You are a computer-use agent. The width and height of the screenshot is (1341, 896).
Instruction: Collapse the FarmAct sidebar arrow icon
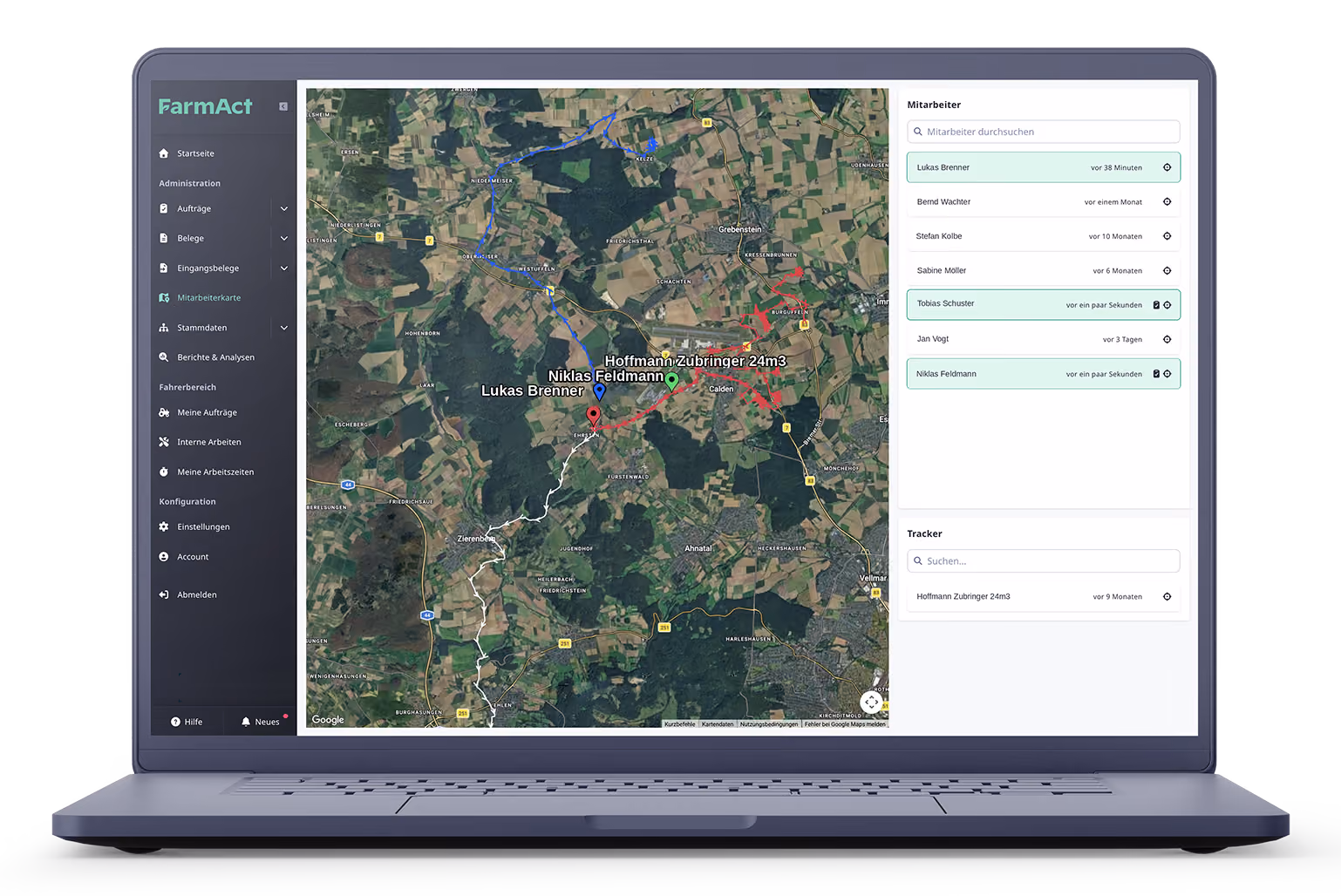pos(283,106)
